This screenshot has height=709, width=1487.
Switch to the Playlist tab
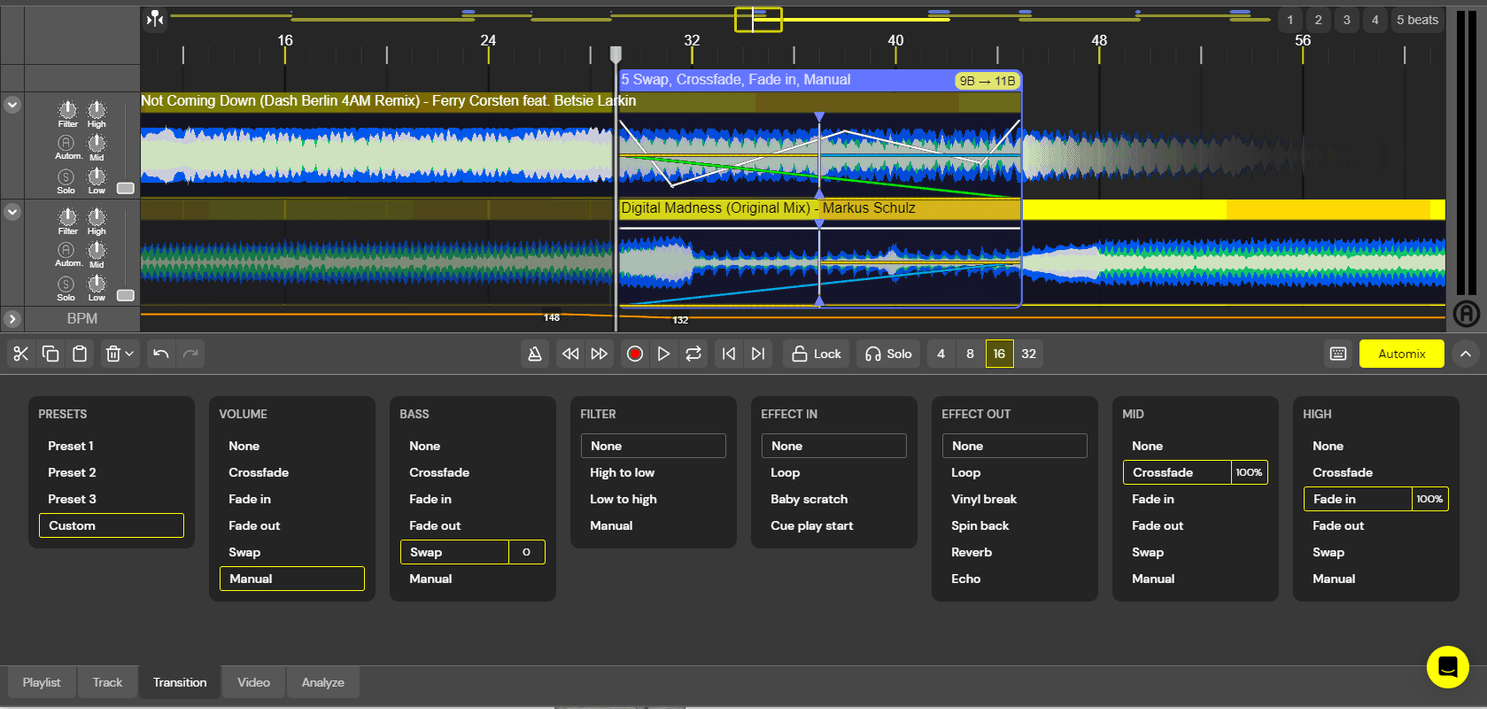click(42, 682)
